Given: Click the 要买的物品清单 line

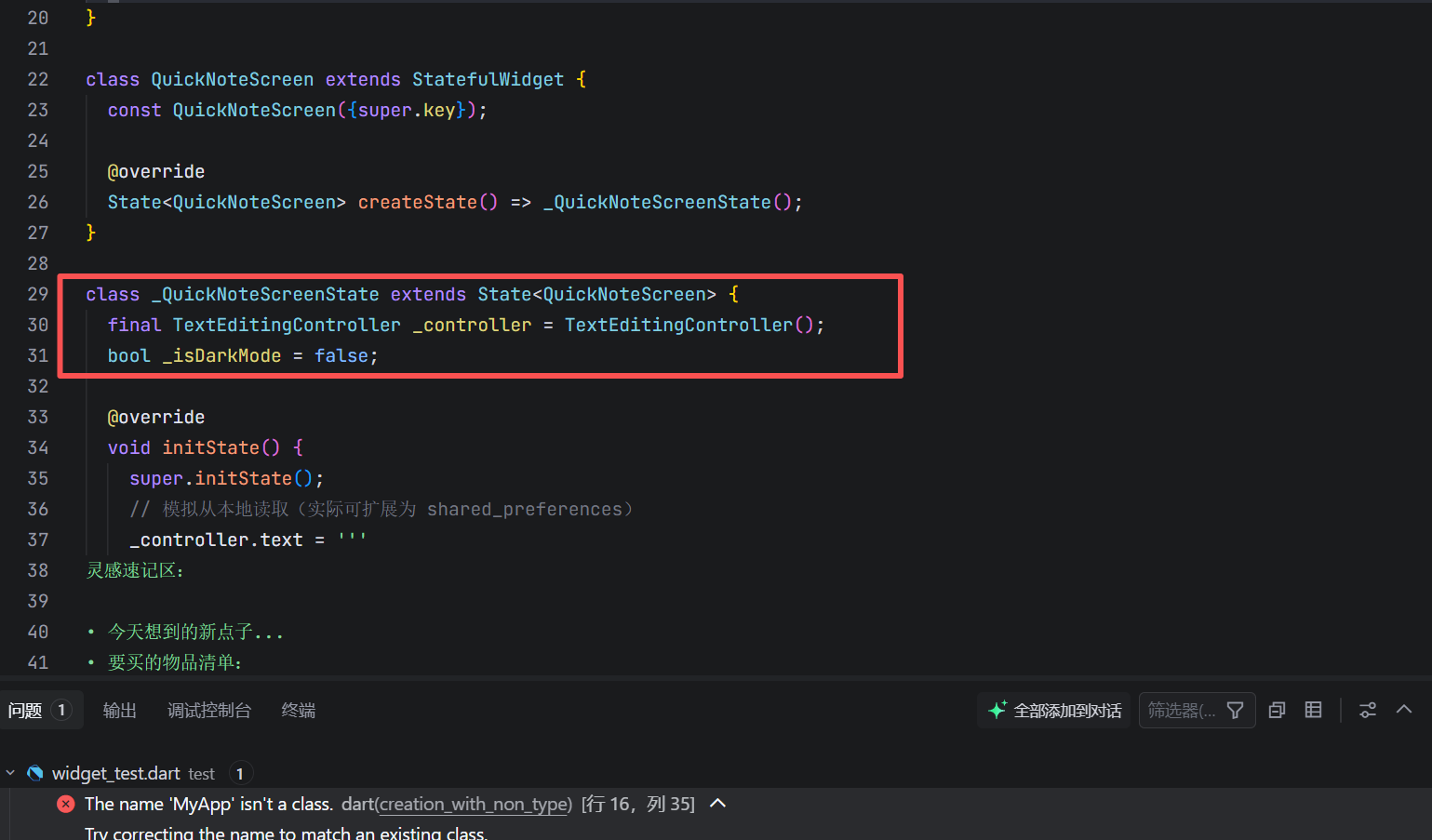Looking at the screenshot, I should pyautogui.click(x=165, y=662).
